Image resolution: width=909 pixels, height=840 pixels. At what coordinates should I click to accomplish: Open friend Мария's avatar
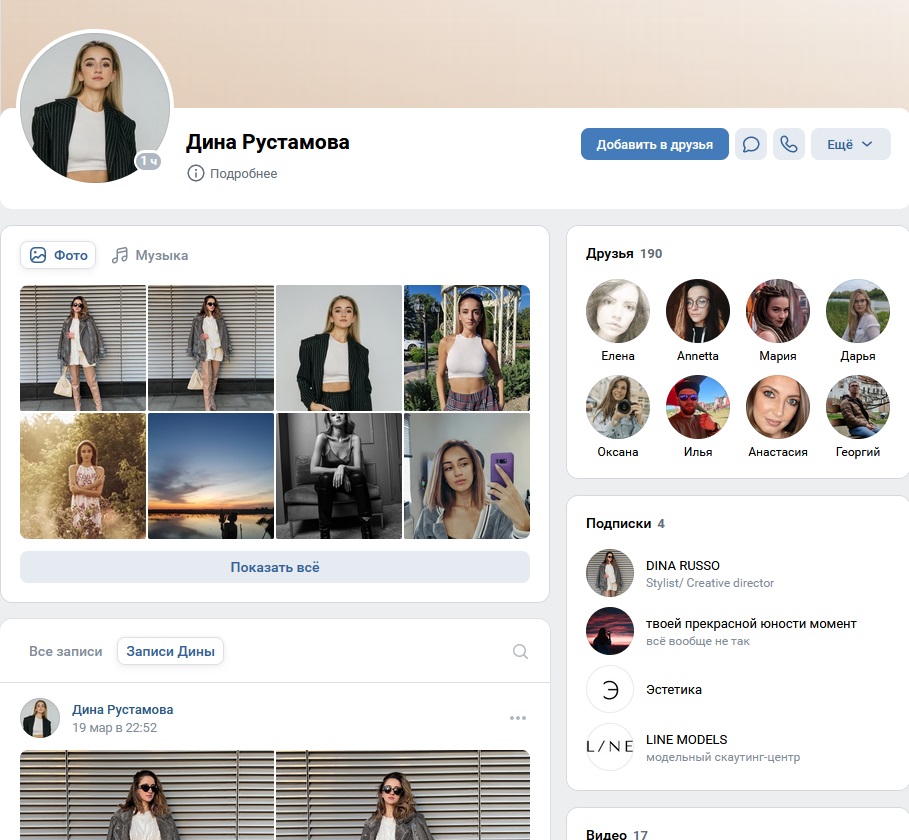(x=777, y=311)
